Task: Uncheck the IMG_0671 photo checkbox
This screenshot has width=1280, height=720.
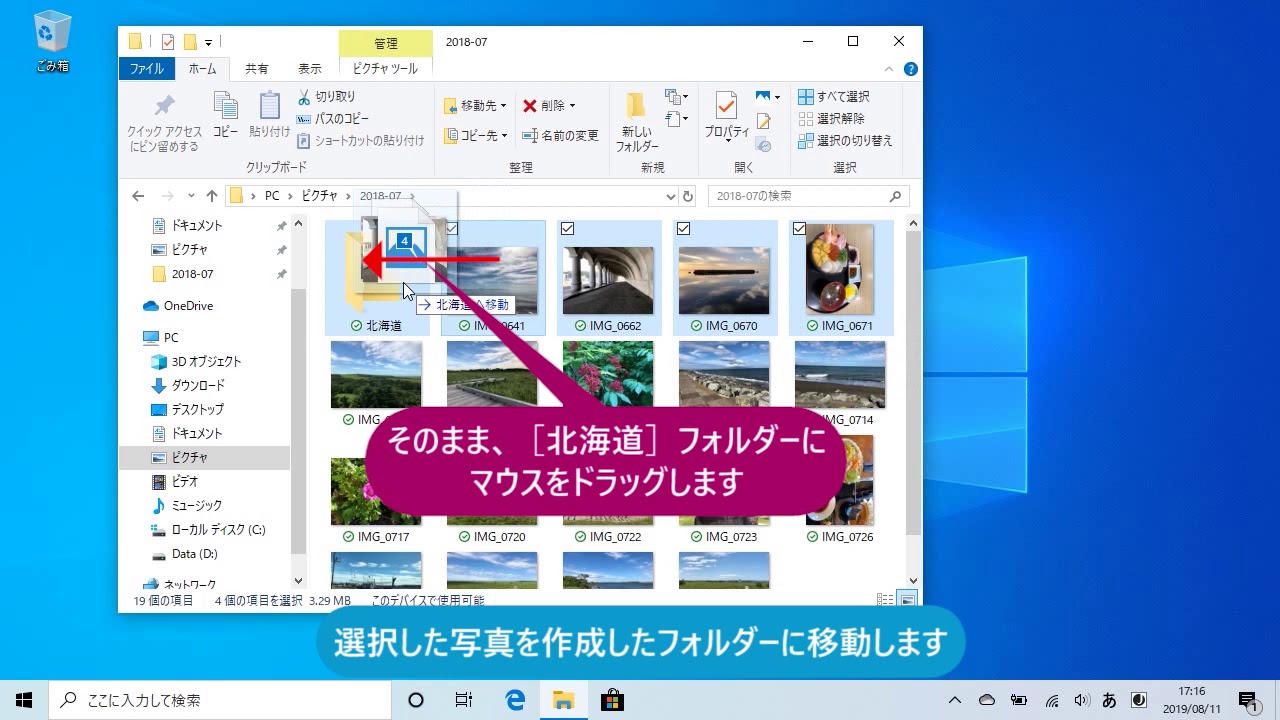Action: (x=799, y=229)
